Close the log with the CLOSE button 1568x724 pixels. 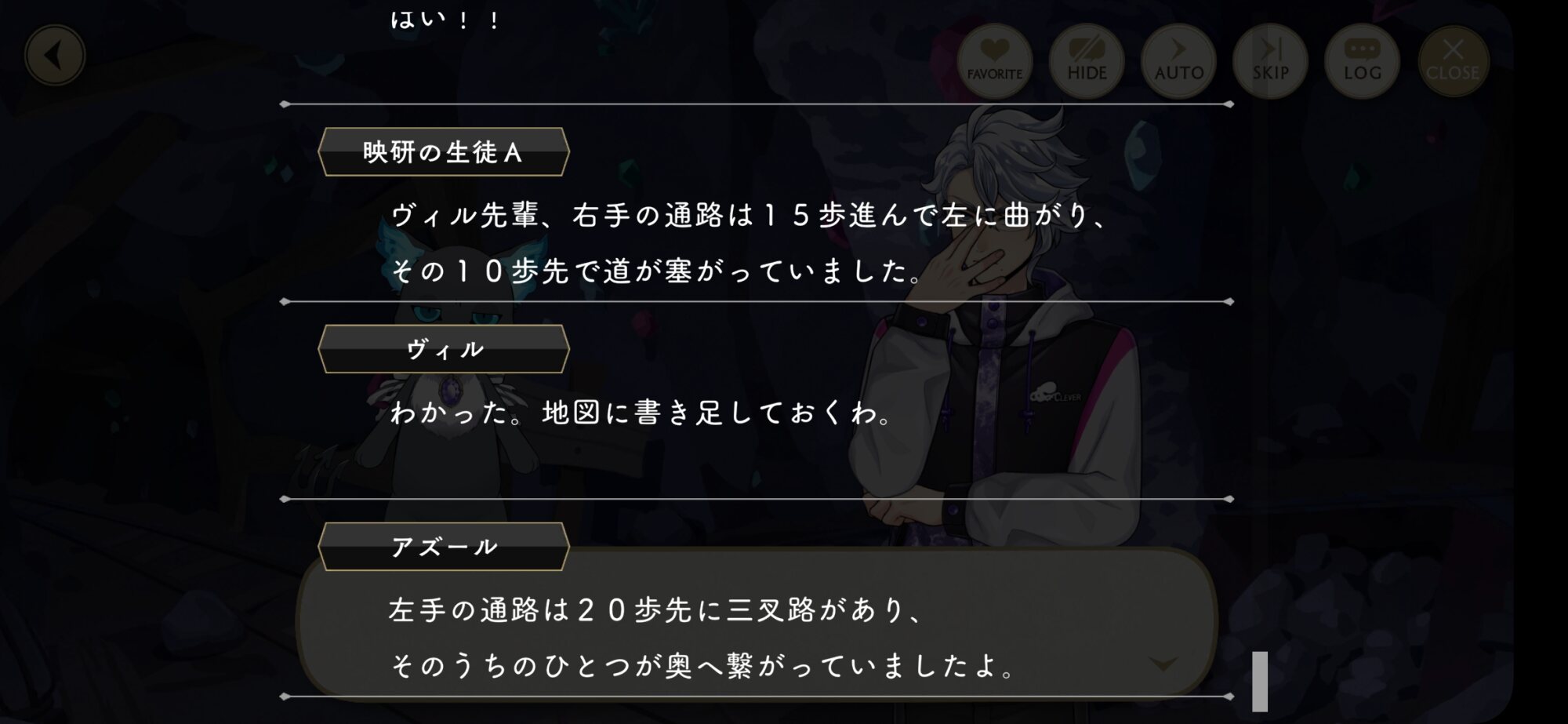point(1453,60)
